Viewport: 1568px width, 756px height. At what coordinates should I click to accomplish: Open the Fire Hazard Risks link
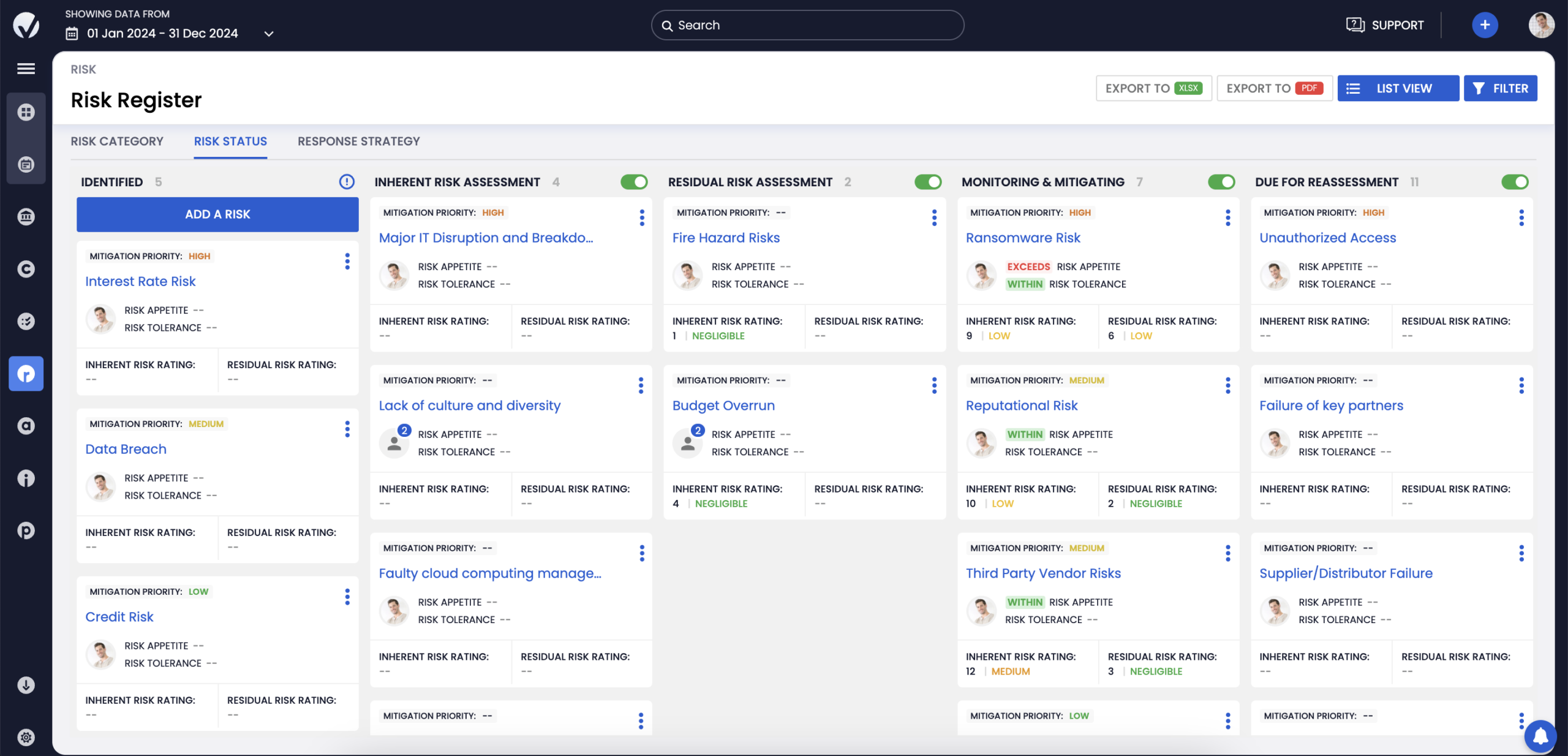point(726,238)
